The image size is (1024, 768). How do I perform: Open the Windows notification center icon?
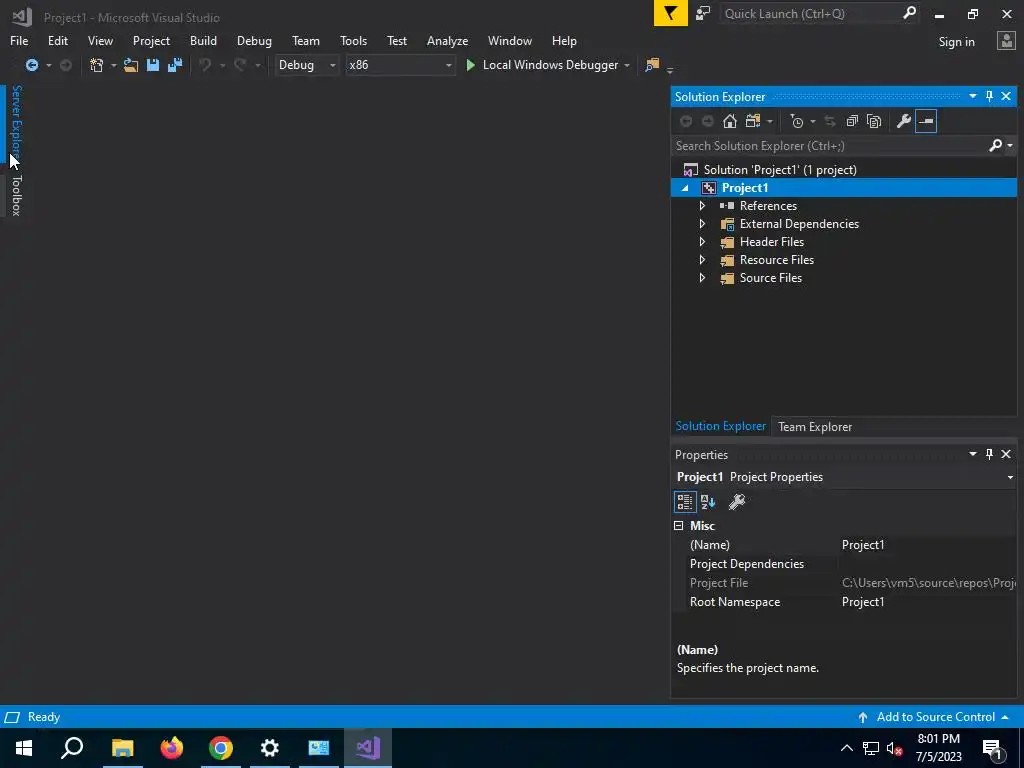coord(993,748)
